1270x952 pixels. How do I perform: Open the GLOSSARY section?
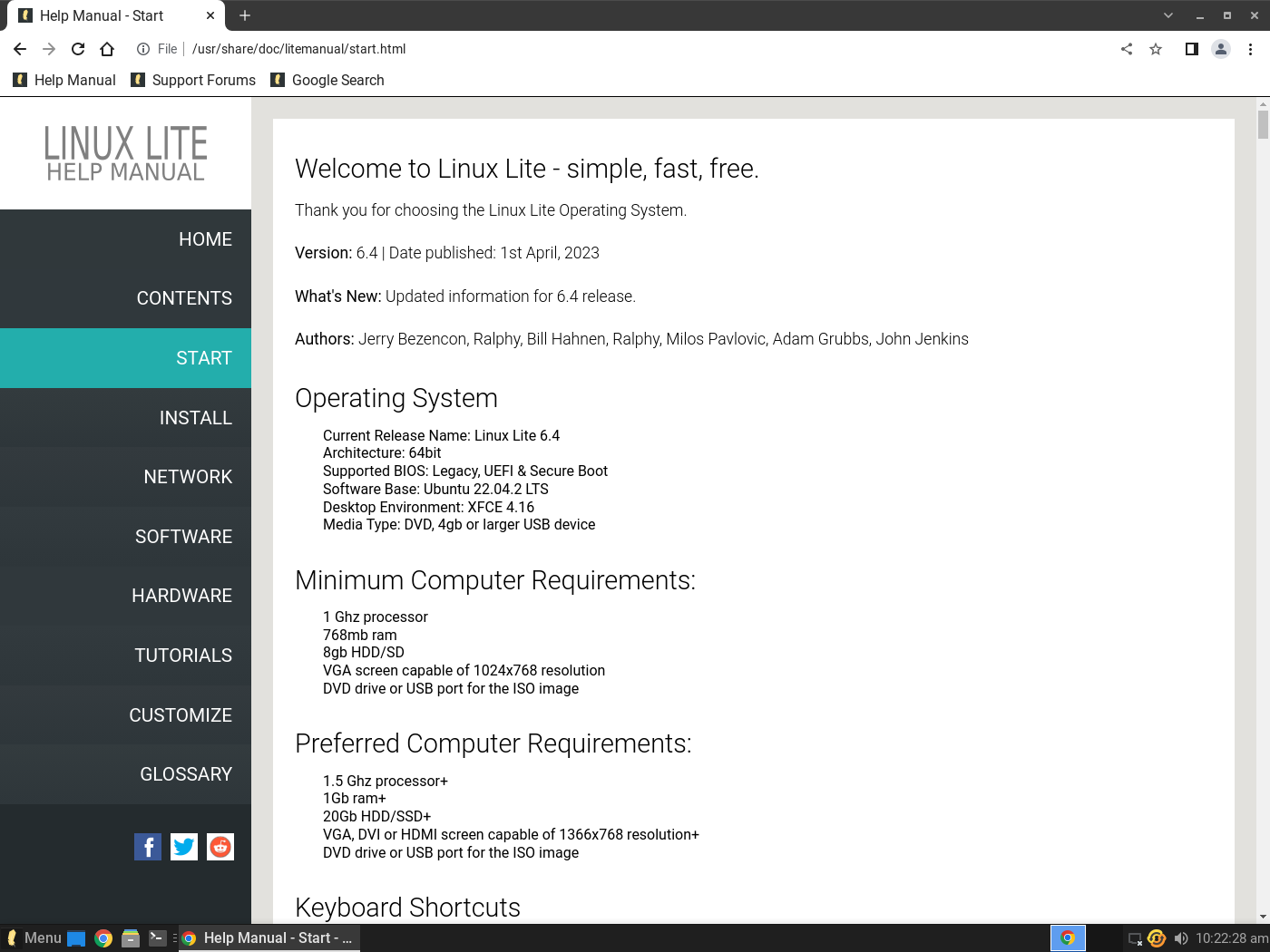pyautogui.click(x=186, y=773)
